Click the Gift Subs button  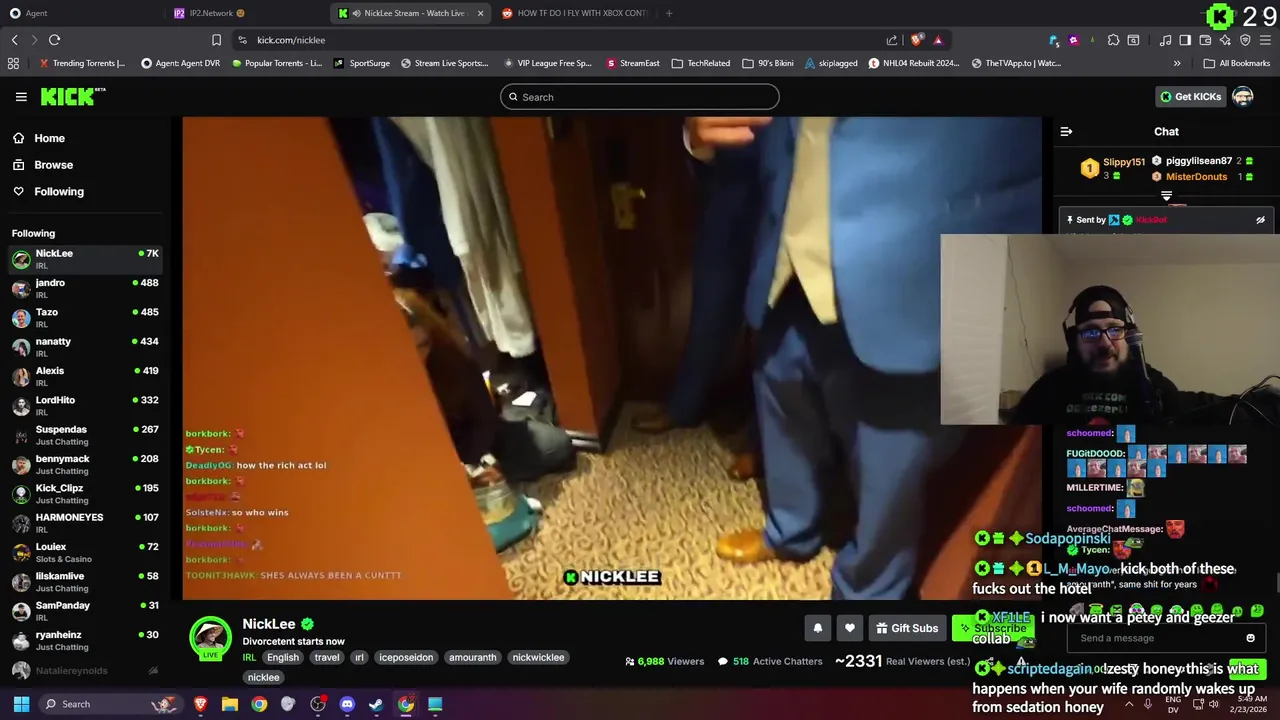pyautogui.click(x=907, y=628)
